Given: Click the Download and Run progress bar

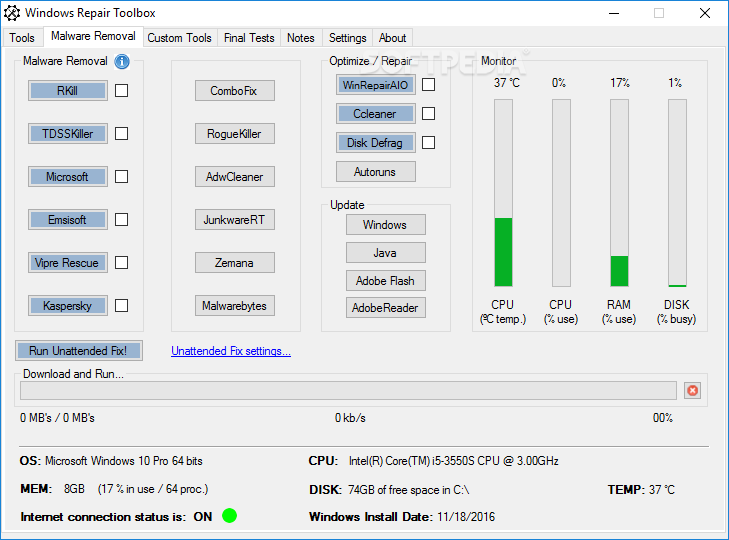Looking at the screenshot, I should (x=348, y=390).
